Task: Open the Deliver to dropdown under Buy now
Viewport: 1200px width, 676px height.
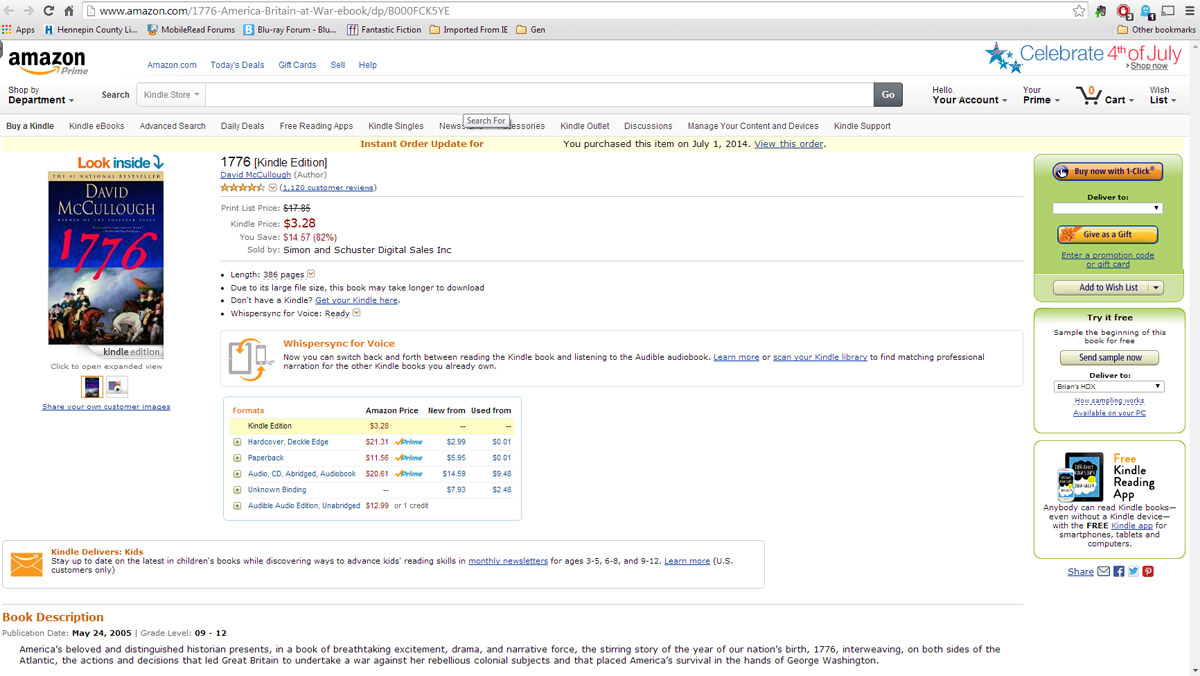Action: pyautogui.click(x=1107, y=208)
